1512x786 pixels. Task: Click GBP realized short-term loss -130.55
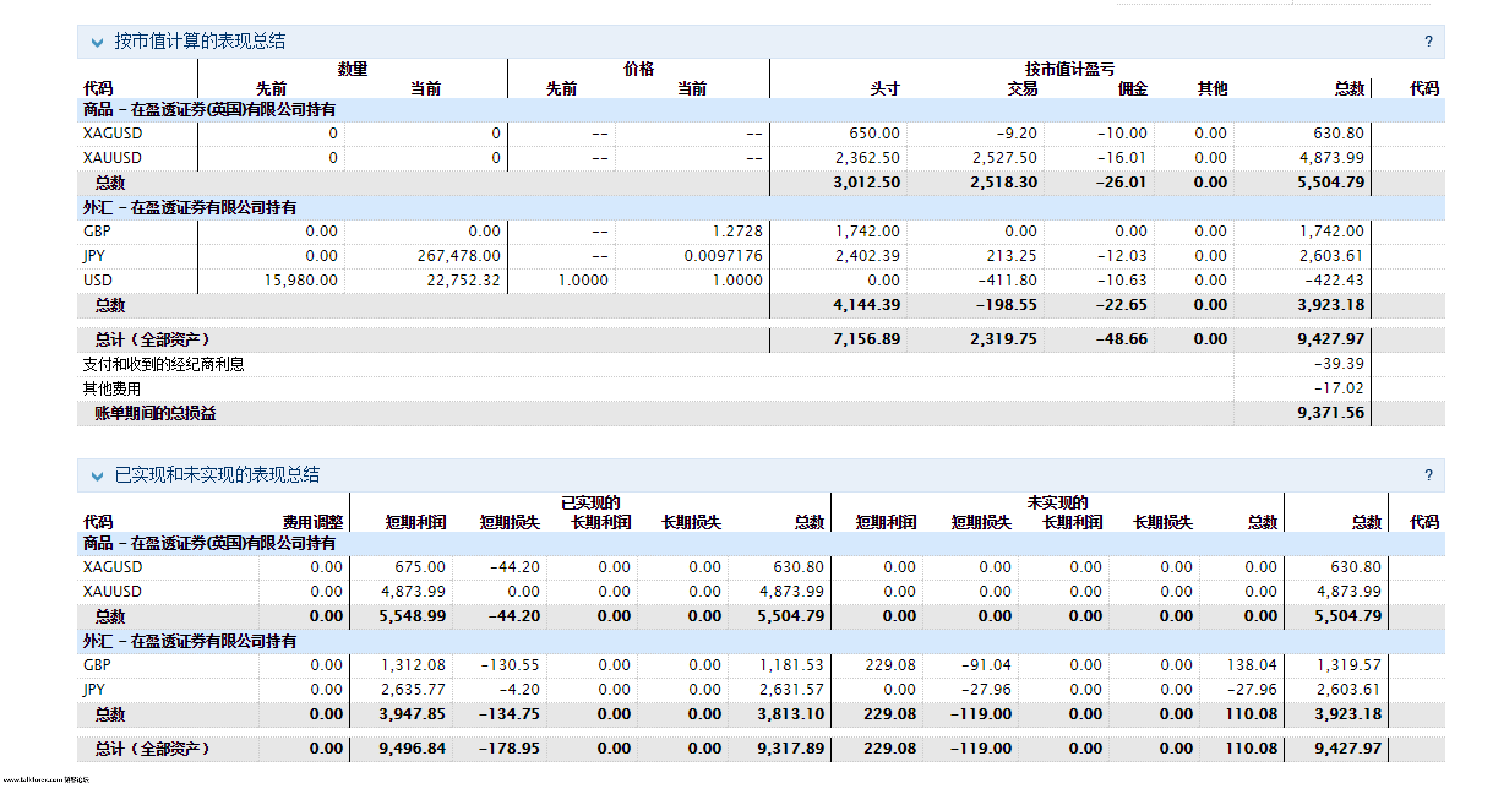(510, 665)
